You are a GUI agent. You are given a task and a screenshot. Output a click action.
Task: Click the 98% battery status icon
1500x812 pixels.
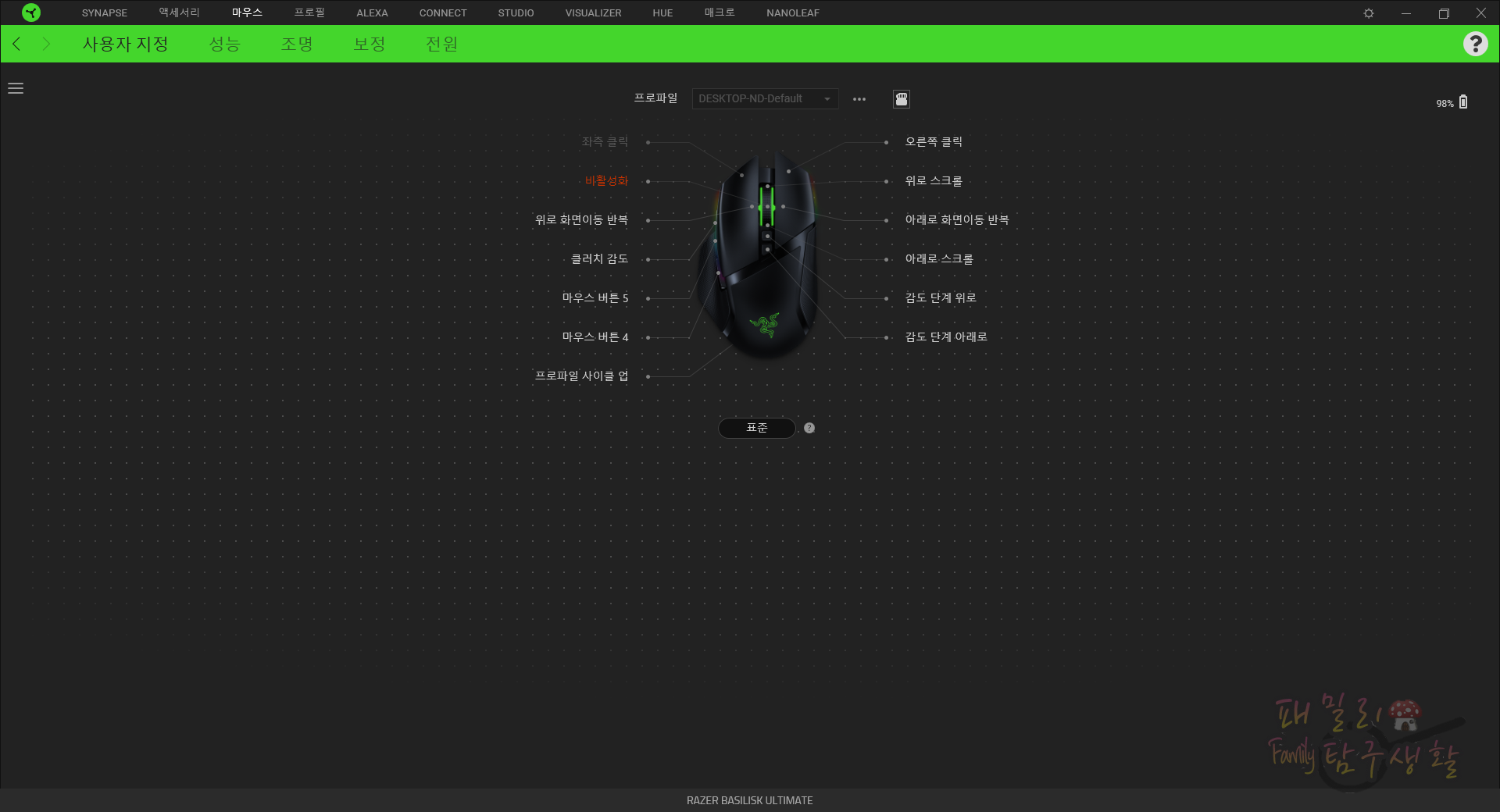[1463, 102]
